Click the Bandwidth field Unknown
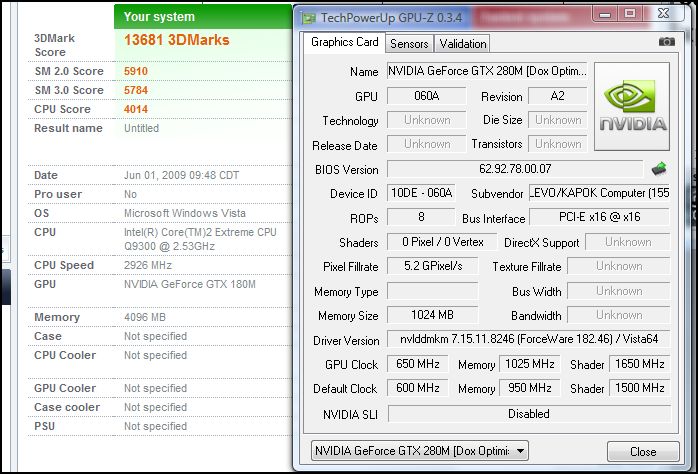The width and height of the screenshot is (698, 474). pos(619,315)
